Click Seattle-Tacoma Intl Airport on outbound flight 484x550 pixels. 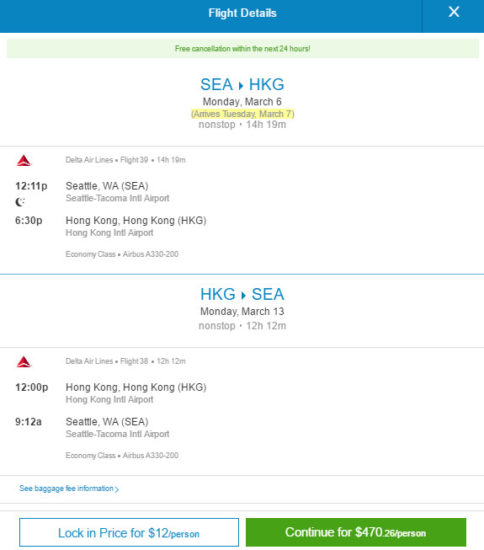coord(117,198)
